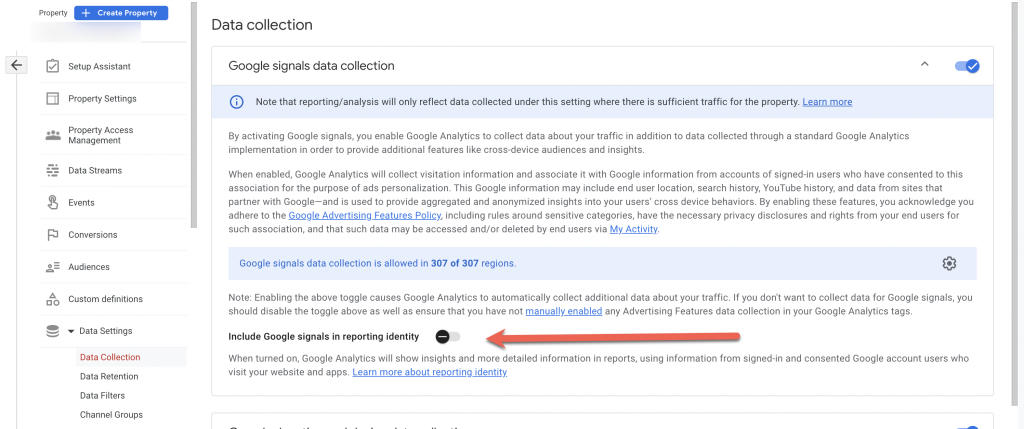The height and width of the screenshot is (429, 1024).
Task: Open the regions gear settings icon
Action: pyautogui.click(x=949, y=263)
